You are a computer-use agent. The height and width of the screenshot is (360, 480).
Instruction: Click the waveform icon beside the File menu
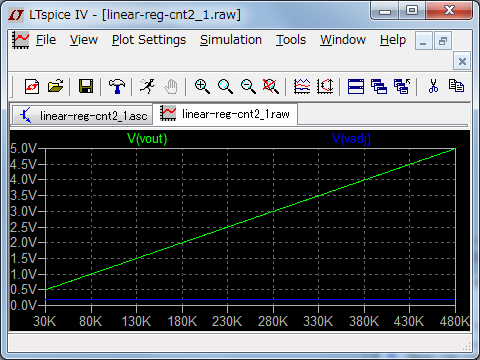coord(21,40)
